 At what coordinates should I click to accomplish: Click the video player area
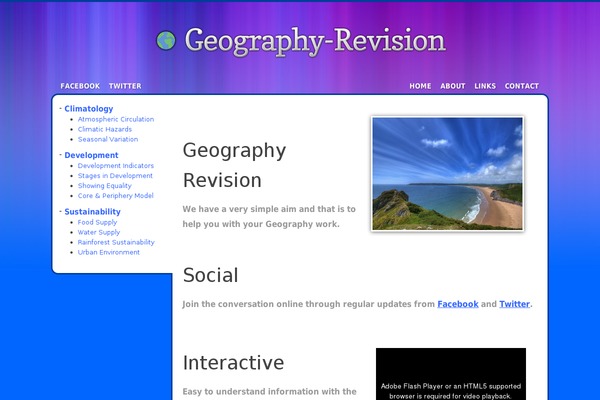click(x=450, y=375)
